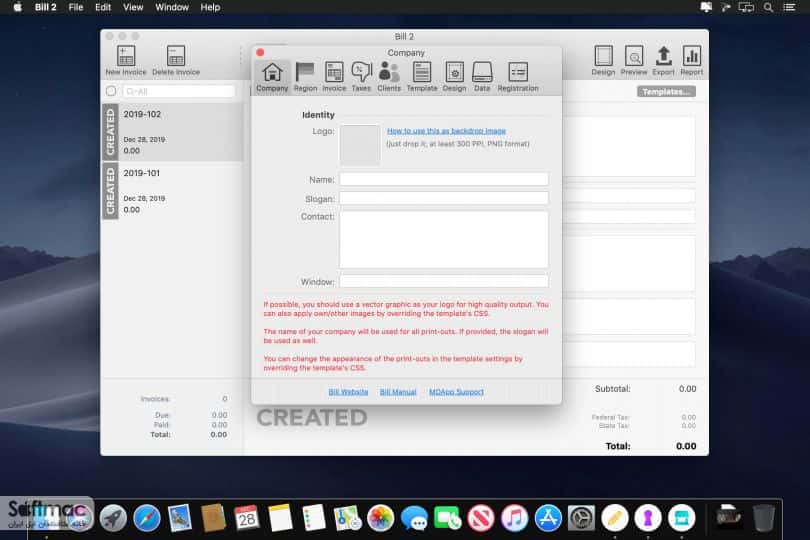
Task: Open App Store from the Dock
Action: pyautogui.click(x=548, y=518)
